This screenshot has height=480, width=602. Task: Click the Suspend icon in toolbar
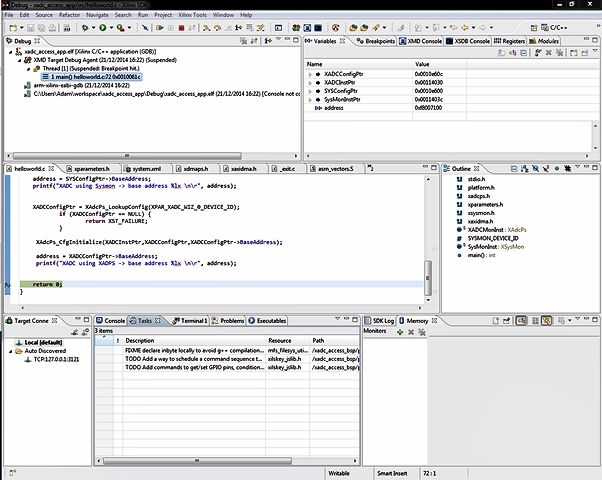(x=171, y=28)
